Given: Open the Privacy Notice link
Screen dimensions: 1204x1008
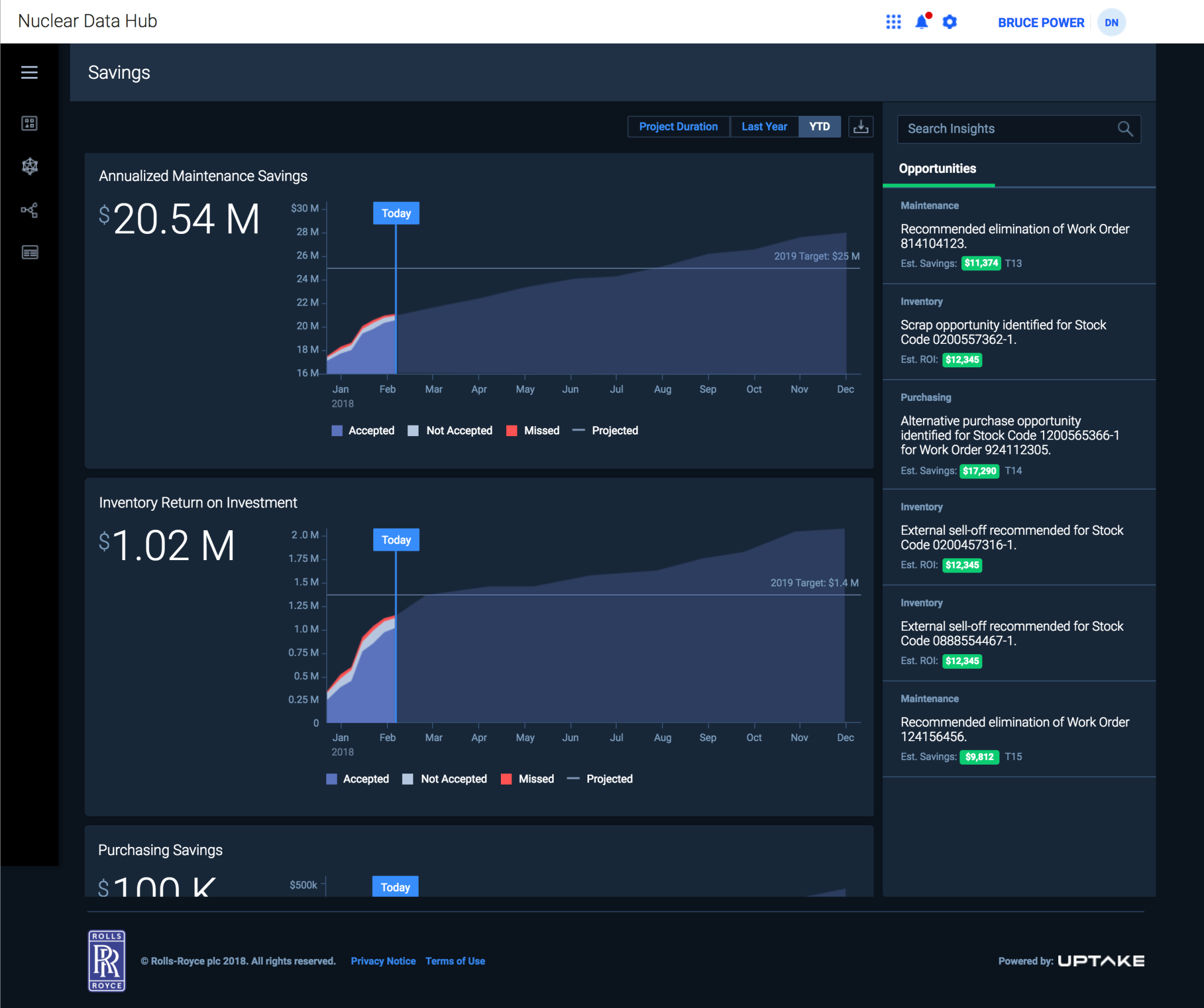Looking at the screenshot, I should (383, 960).
